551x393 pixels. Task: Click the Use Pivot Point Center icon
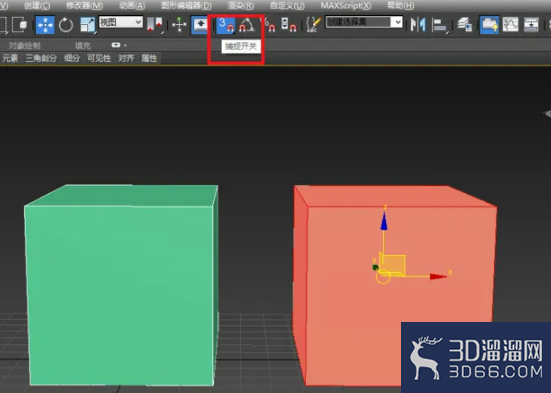(x=155, y=25)
